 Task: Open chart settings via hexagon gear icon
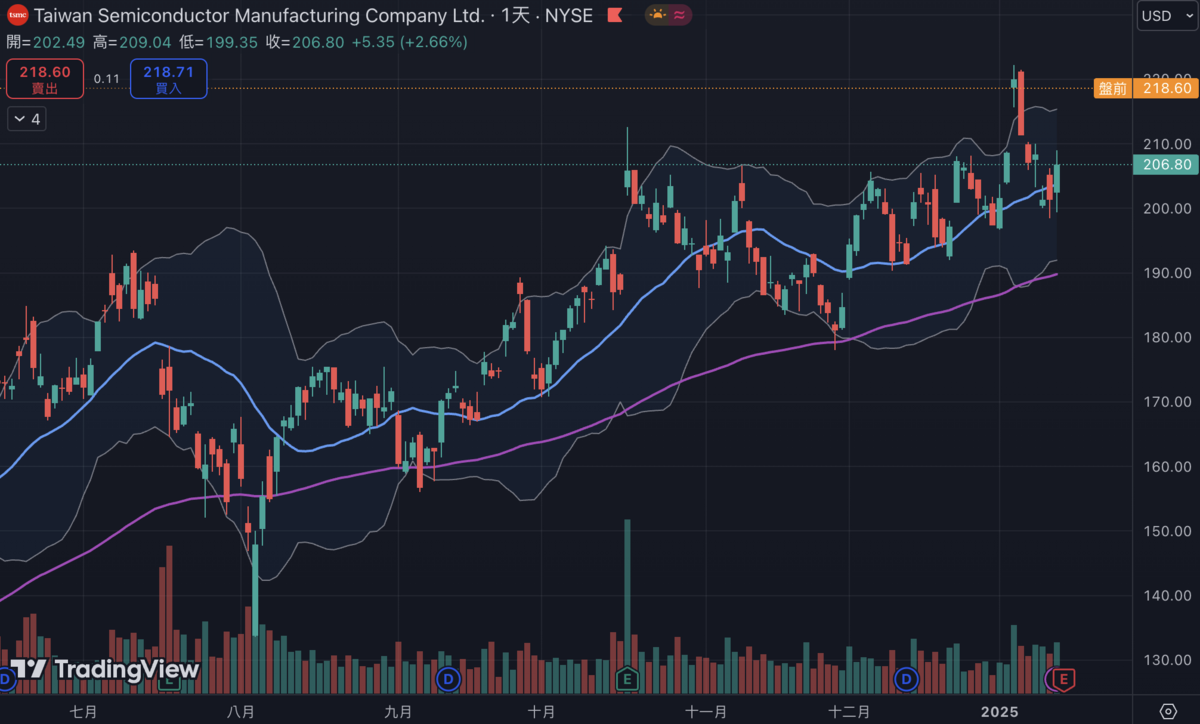pyautogui.click(x=1167, y=711)
